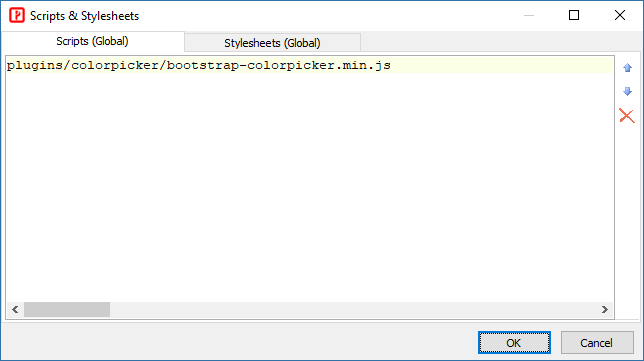
Task: Delete the selected script with the red X
Action: coord(627,116)
